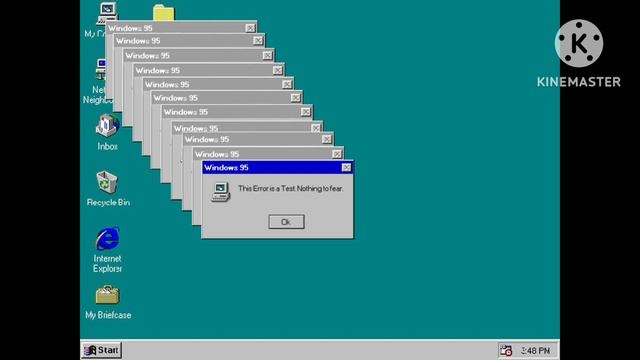Close the fourth Windows 95 dialog from the top
Viewport: 640px width, 360px height.
tap(278, 70)
